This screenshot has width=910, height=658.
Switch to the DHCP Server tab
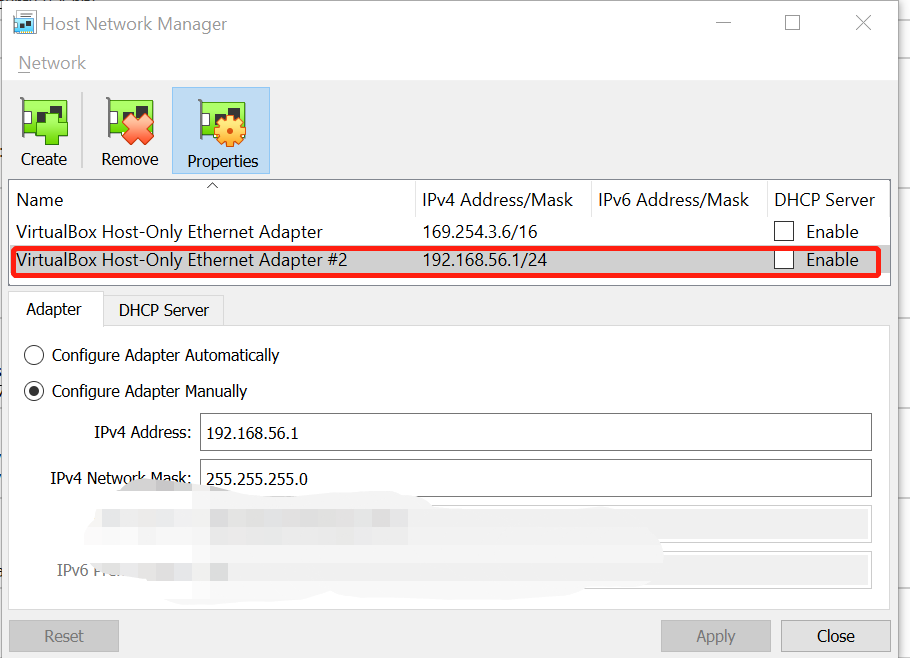point(162,310)
